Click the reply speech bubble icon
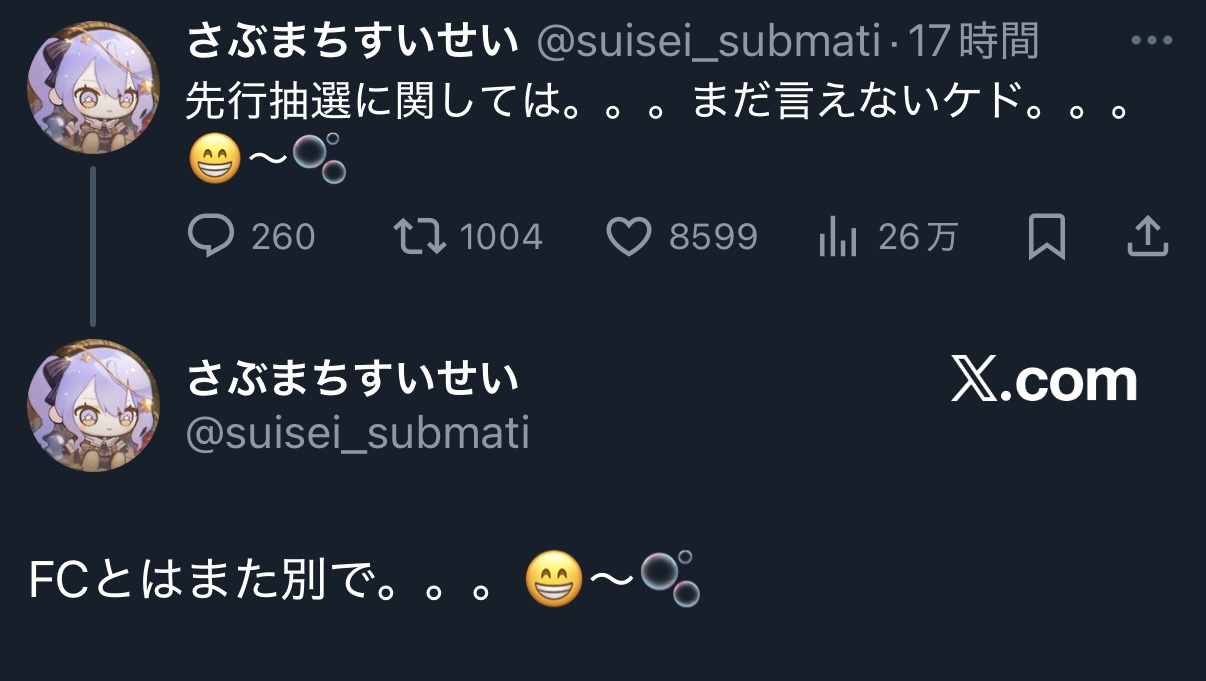This screenshot has width=1206, height=681. click(x=211, y=237)
